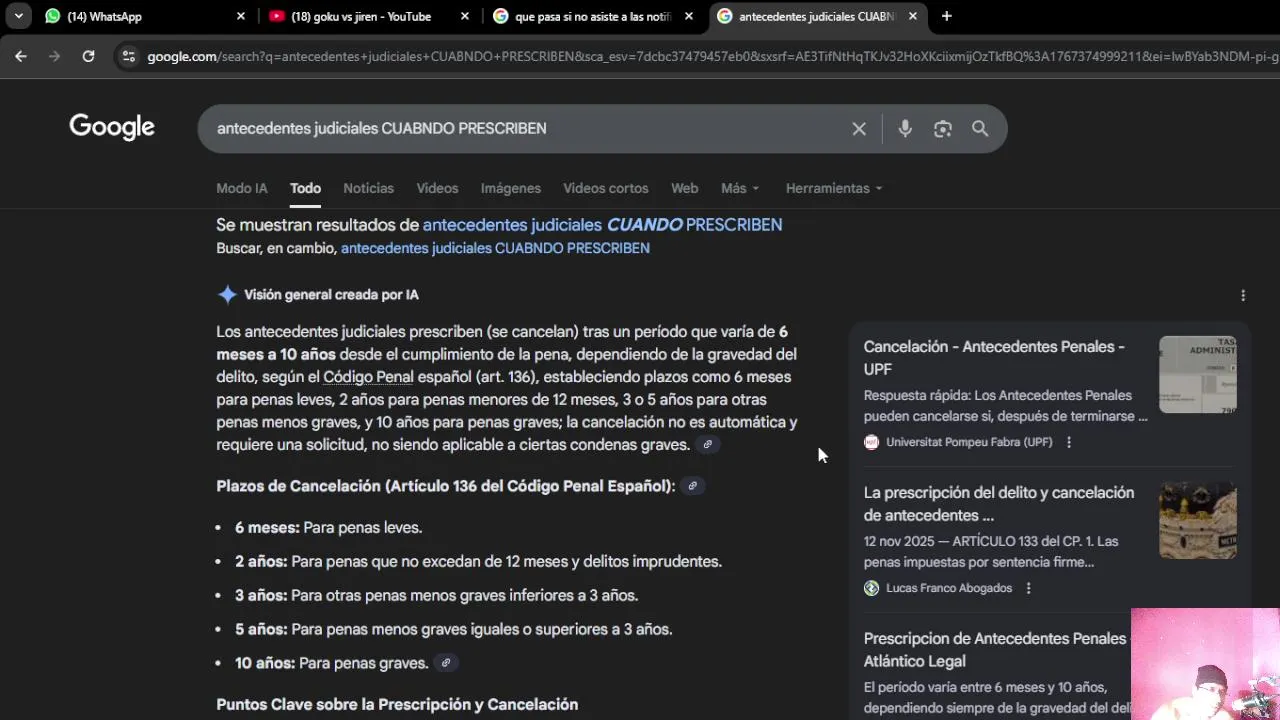Open AI overview three-dot options menu
Image resolution: width=1280 pixels, height=720 pixels.
pos(1243,295)
